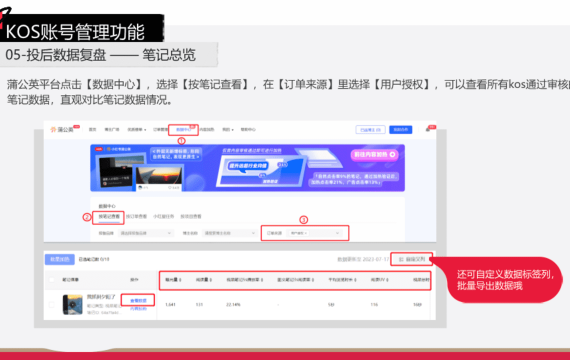Expand the 博主名称 dropdown

pos(229,233)
